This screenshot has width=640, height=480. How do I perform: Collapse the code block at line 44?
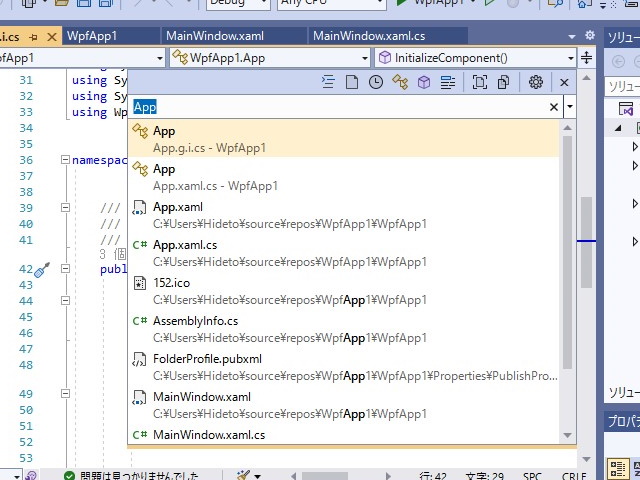(x=65, y=301)
